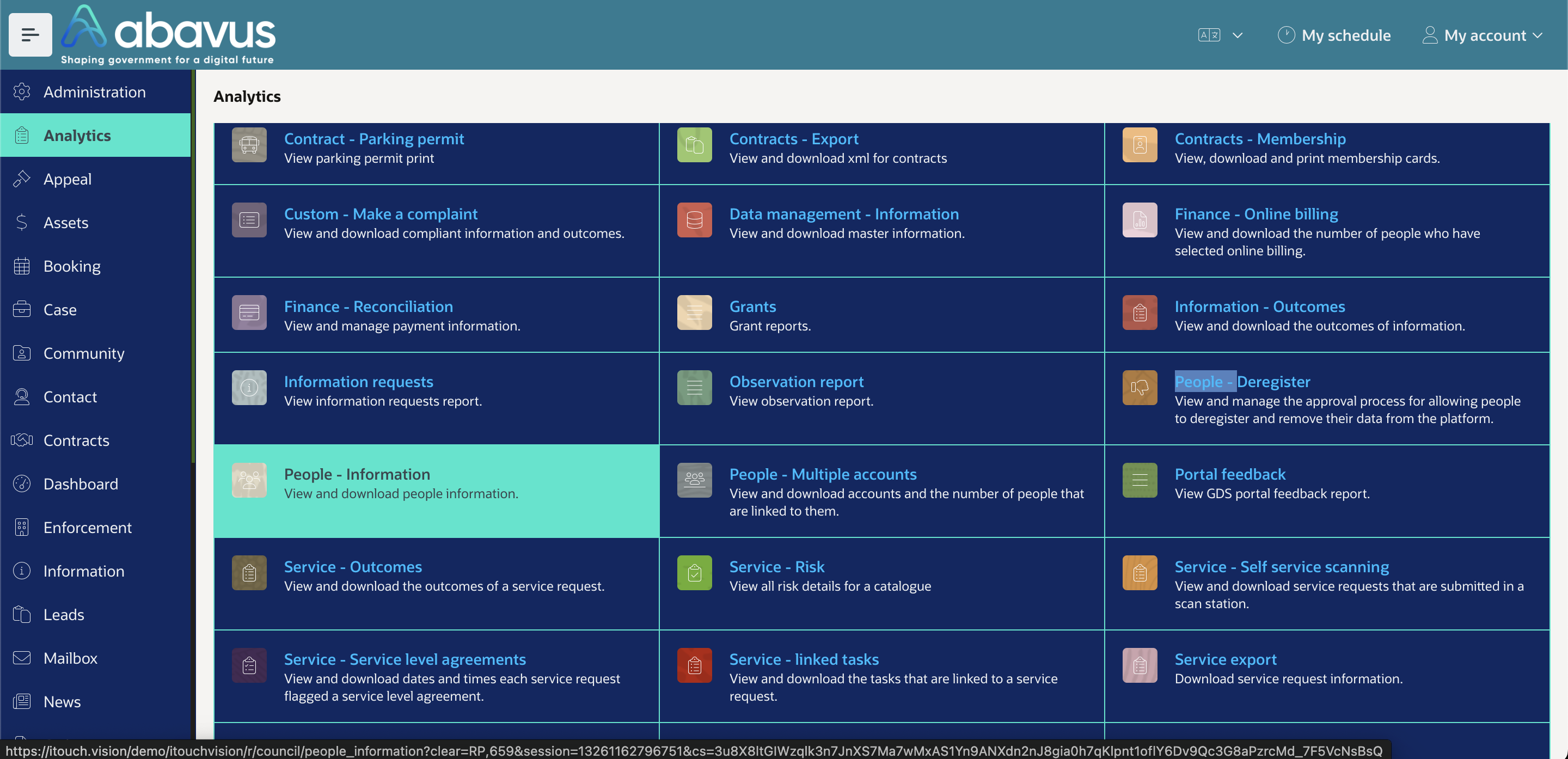This screenshot has height=759, width=1568.
Task: Click the Service level agreements icon
Action: (x=249, y=665)
